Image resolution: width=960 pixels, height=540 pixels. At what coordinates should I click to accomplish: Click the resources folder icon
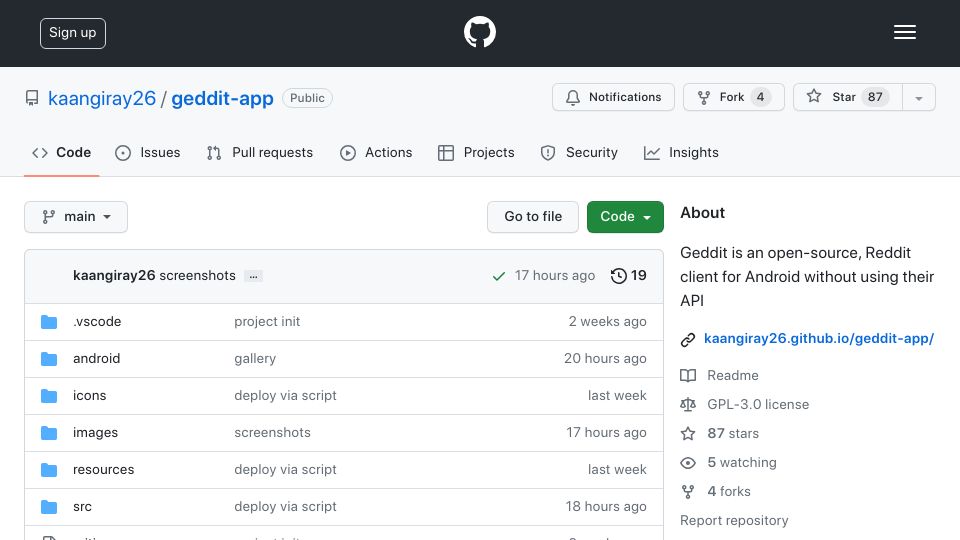click(49, 470)
